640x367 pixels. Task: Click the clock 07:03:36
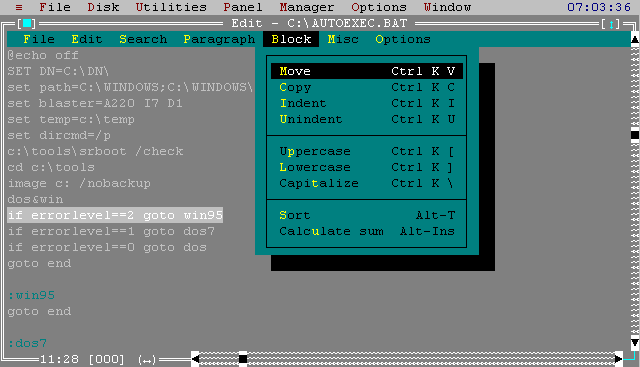(599, 7)
